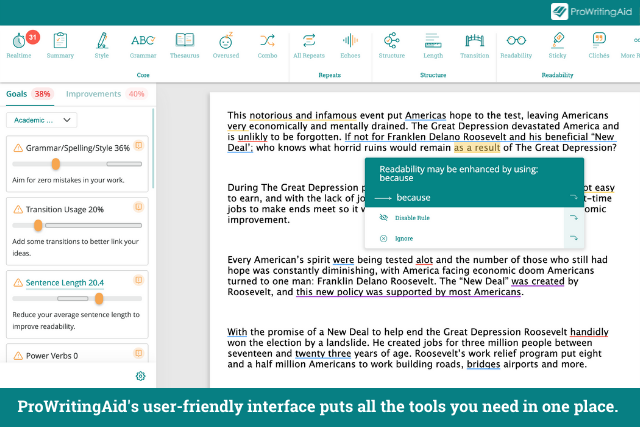Open Power Verbs goal info icon
Screen dimensions: 640x427
click(139, 353)
